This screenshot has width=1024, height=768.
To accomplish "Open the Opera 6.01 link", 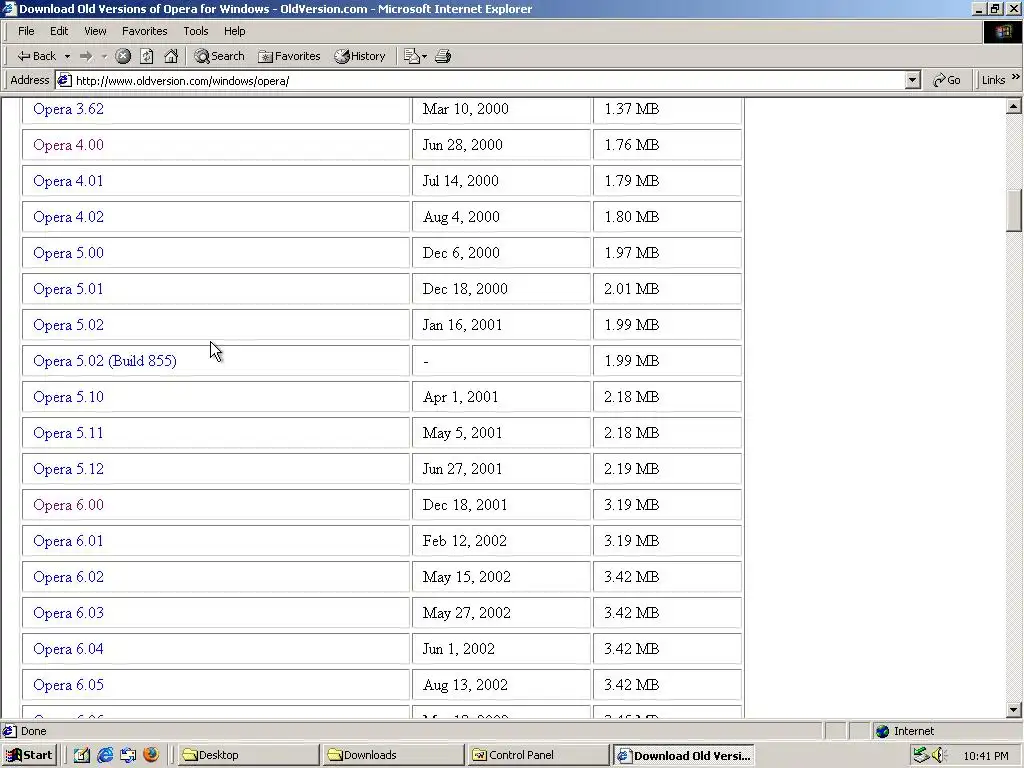I will click(69, 541).
